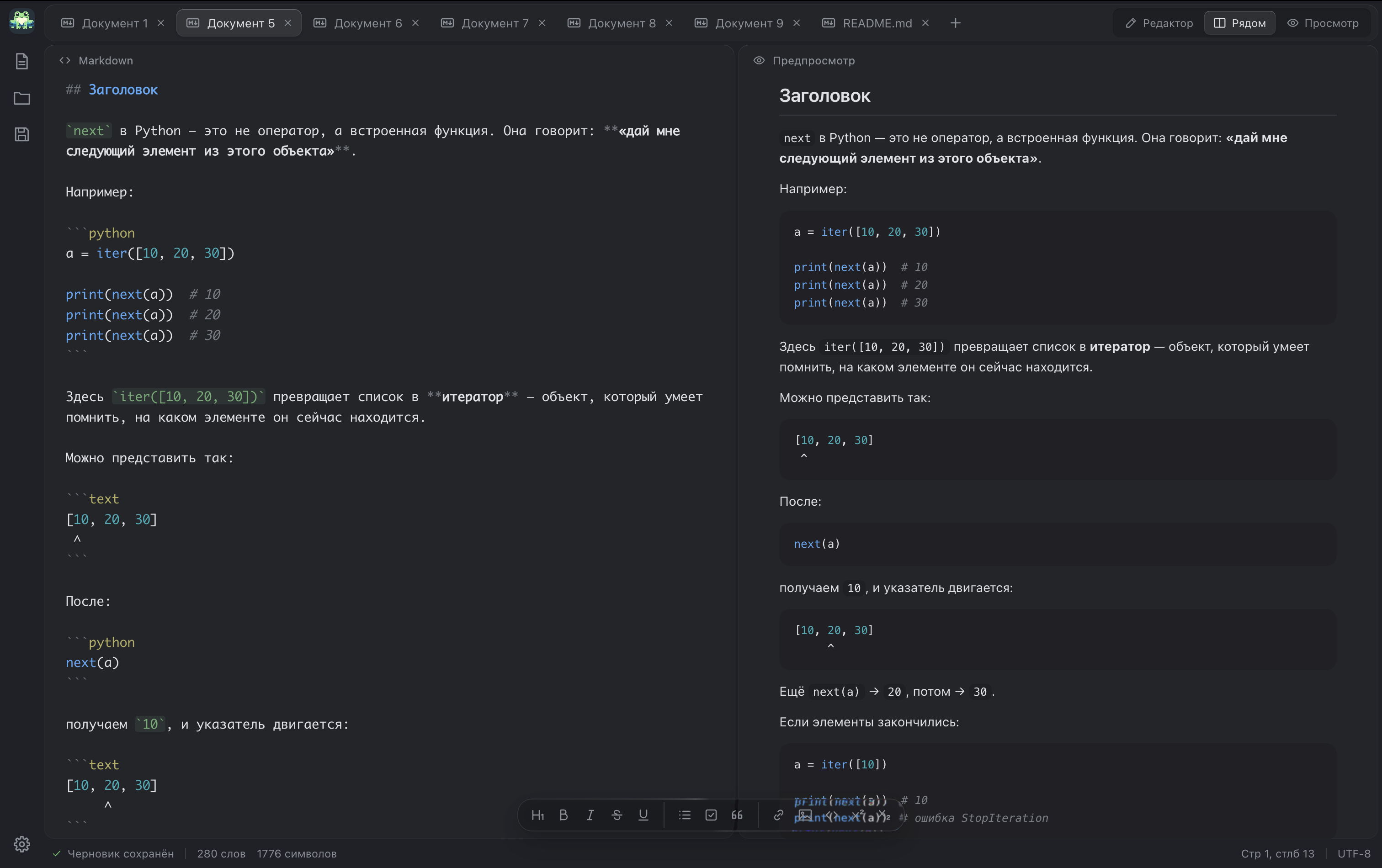Click the 1776 символов character count
The width and height of the screenshot is (1382, 868).
coord(297,854)
